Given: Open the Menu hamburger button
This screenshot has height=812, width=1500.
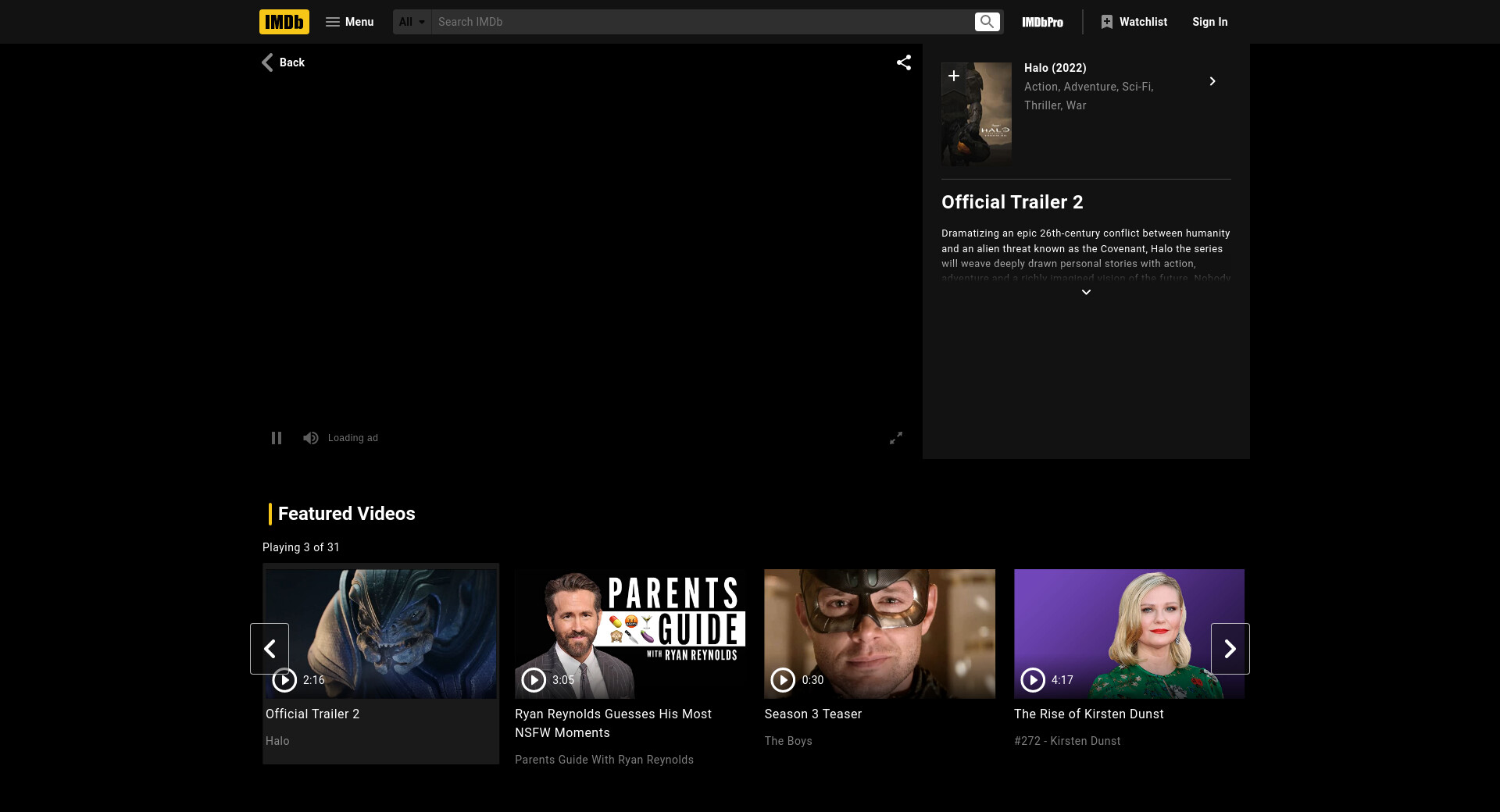Looking at the screenshot, I should pos(349,22).
